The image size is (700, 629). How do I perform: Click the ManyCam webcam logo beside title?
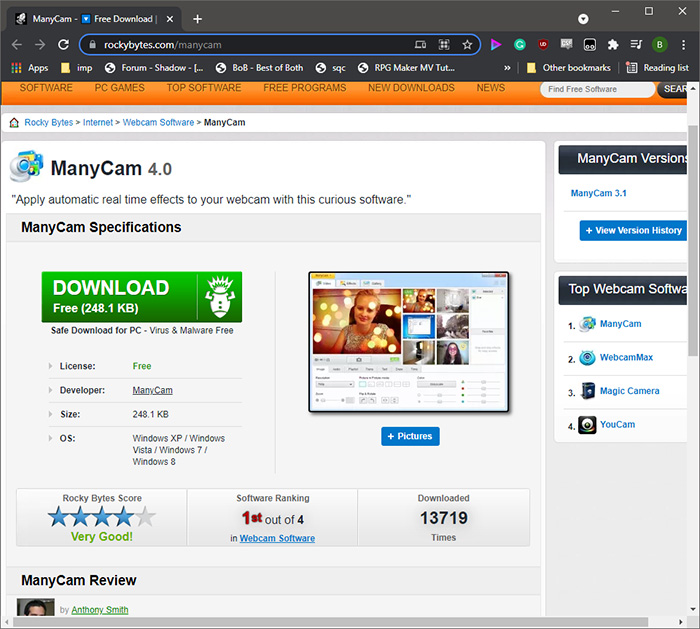27,166
